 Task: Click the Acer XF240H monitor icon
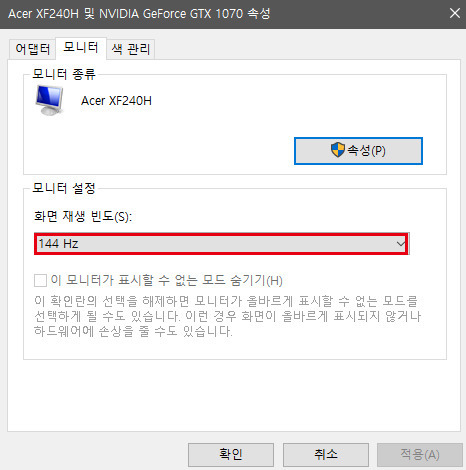[x=49, y=100]
